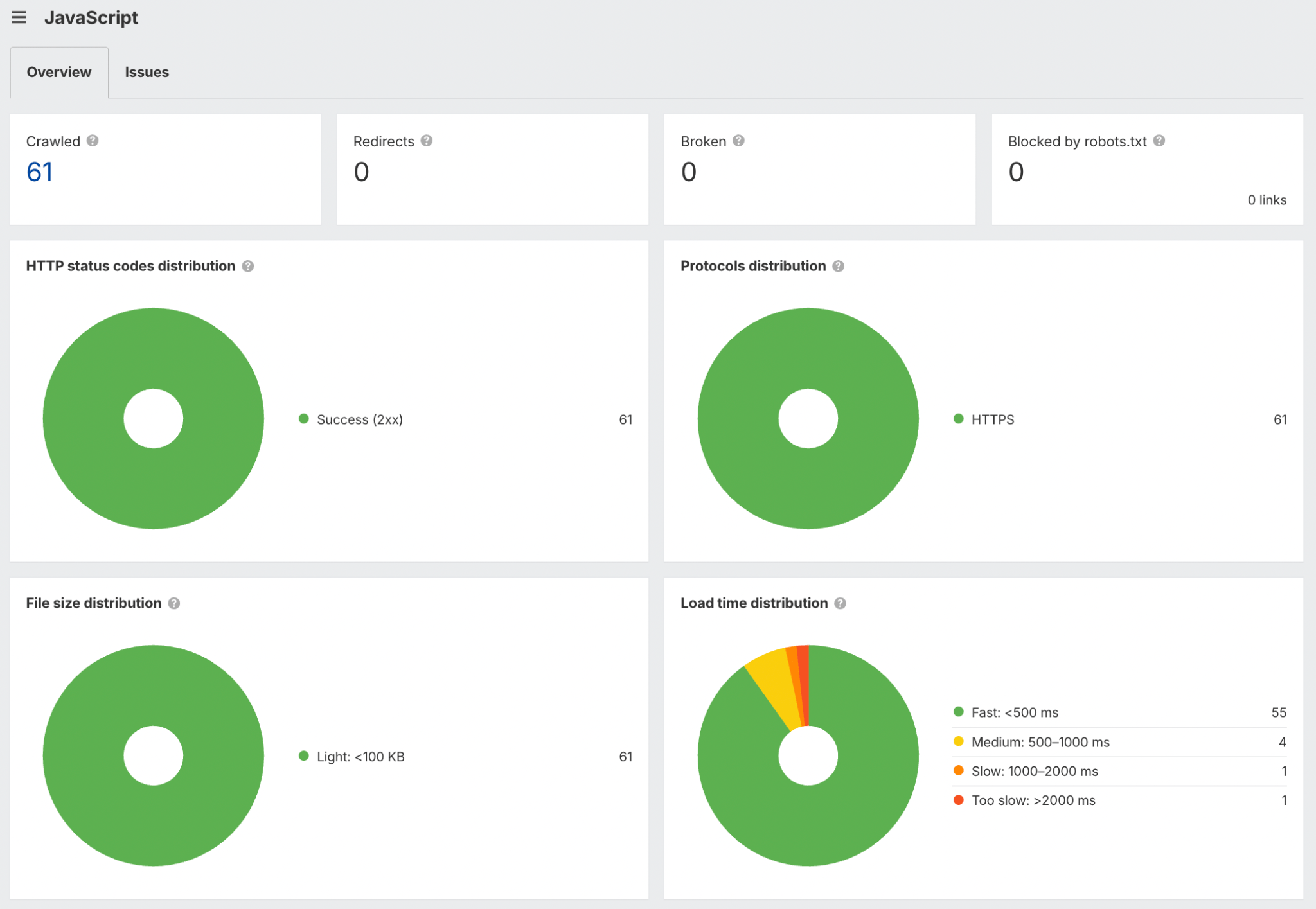Screen dimensions: 1316x909
Task: Click help icon for HTTP status codes distribution
Action: click(248, 266)
